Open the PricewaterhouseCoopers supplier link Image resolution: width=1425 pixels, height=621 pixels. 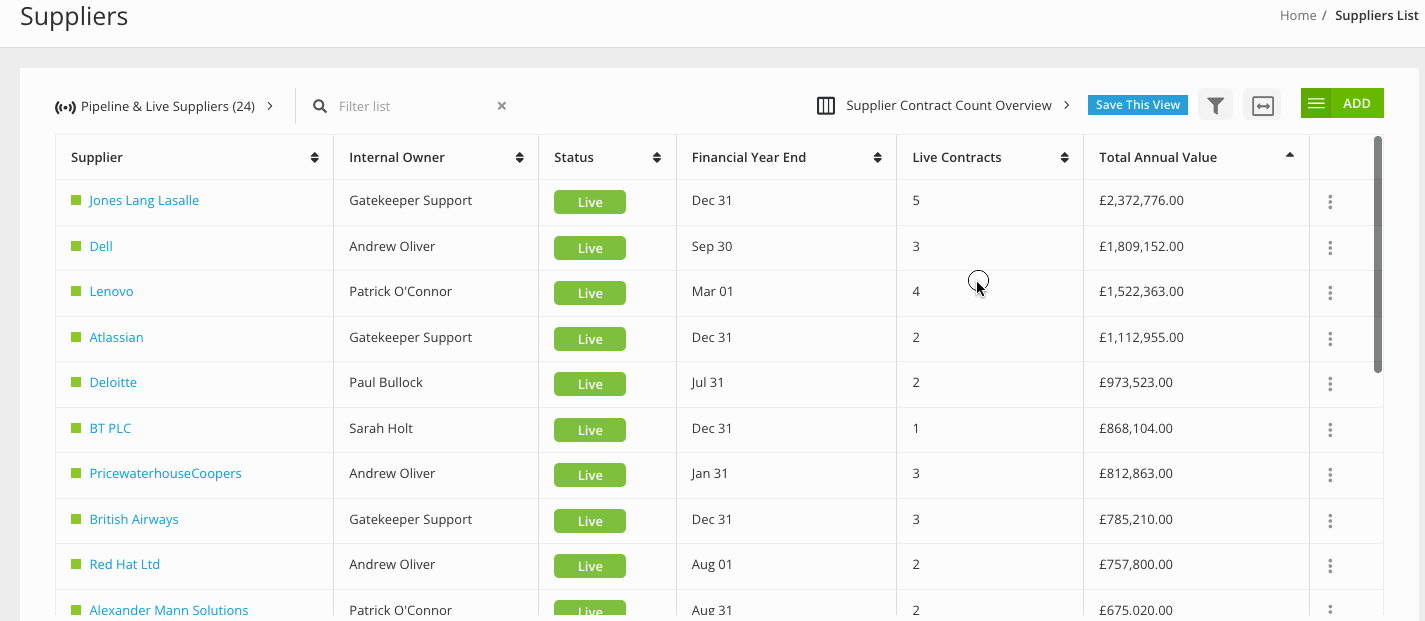(x=165, y=473)
